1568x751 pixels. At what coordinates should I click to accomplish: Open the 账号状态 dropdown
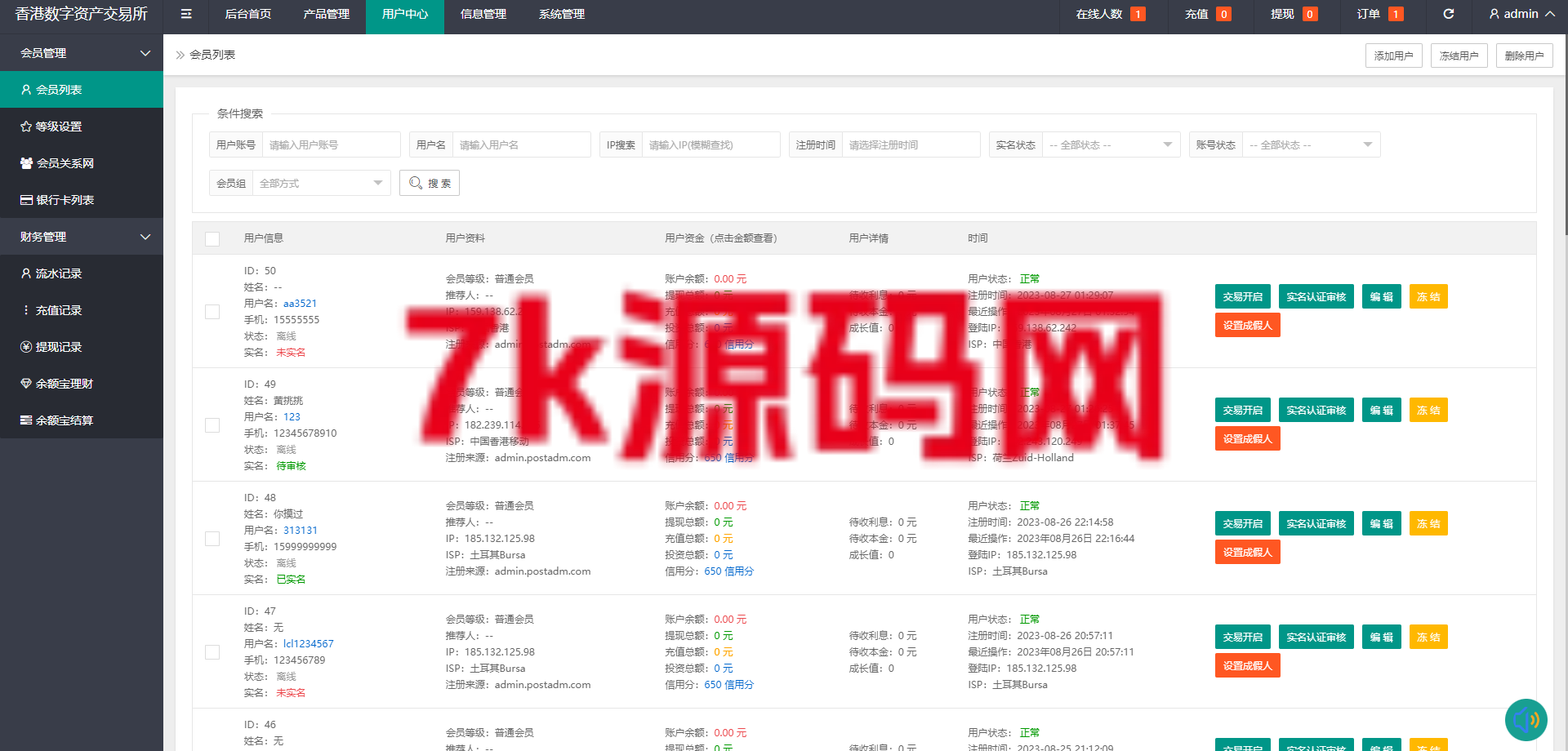pyautogui.click(x=1311, y=144)
